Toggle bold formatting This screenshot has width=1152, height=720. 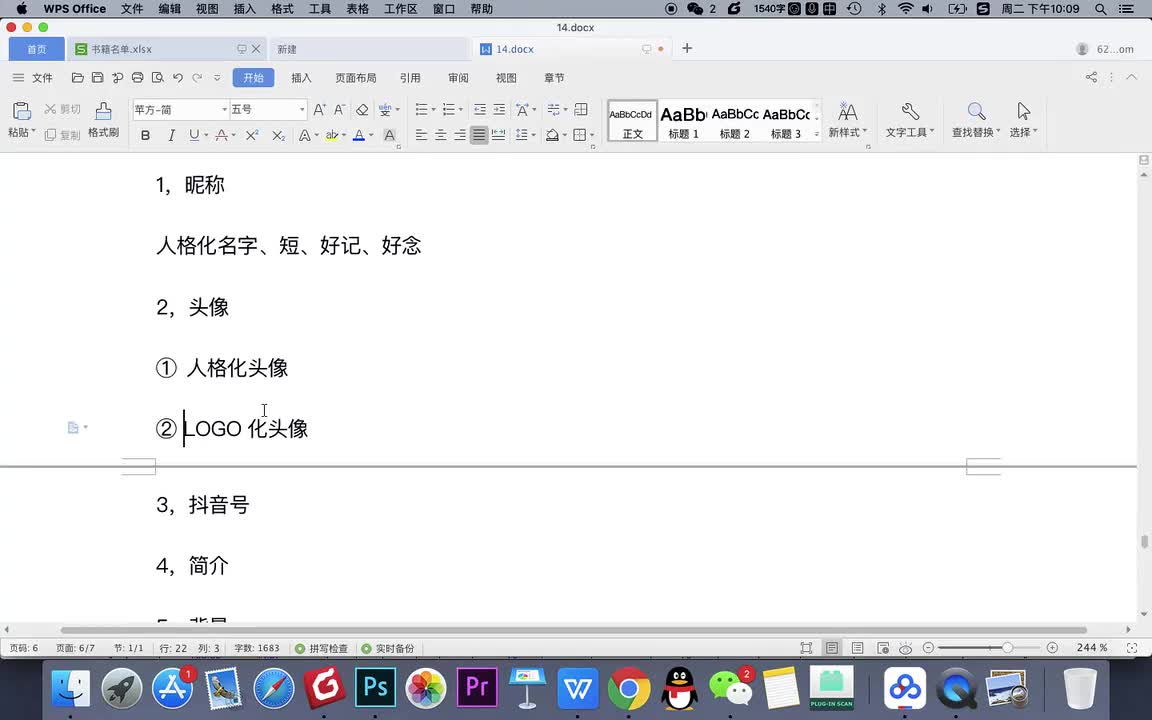point(145,135)
